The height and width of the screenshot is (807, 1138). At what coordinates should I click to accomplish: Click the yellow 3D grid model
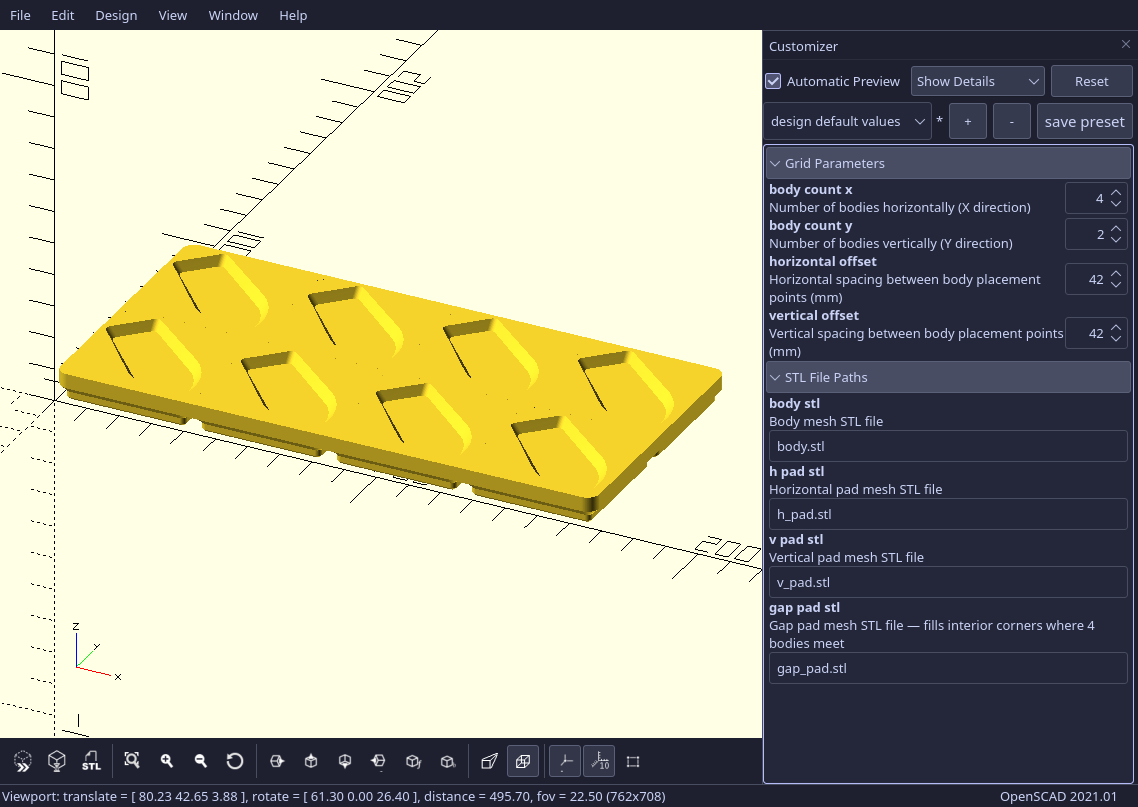[x=390, y=380]
